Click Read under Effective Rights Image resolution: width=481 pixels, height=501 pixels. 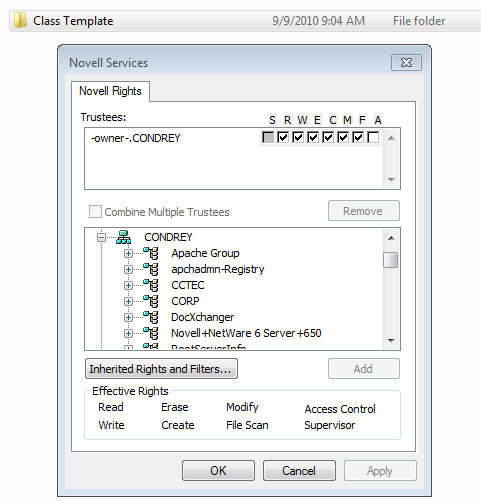click(111, 407)
